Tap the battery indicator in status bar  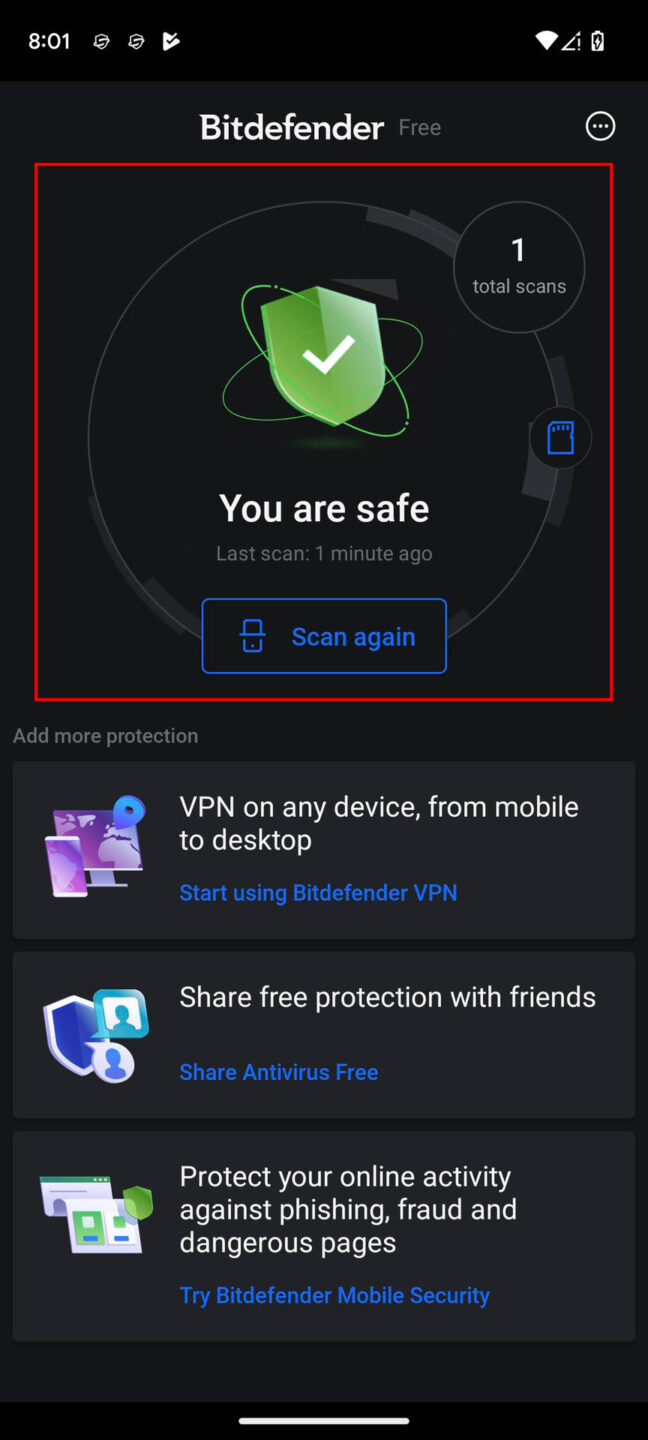click(x=599, y=40)
